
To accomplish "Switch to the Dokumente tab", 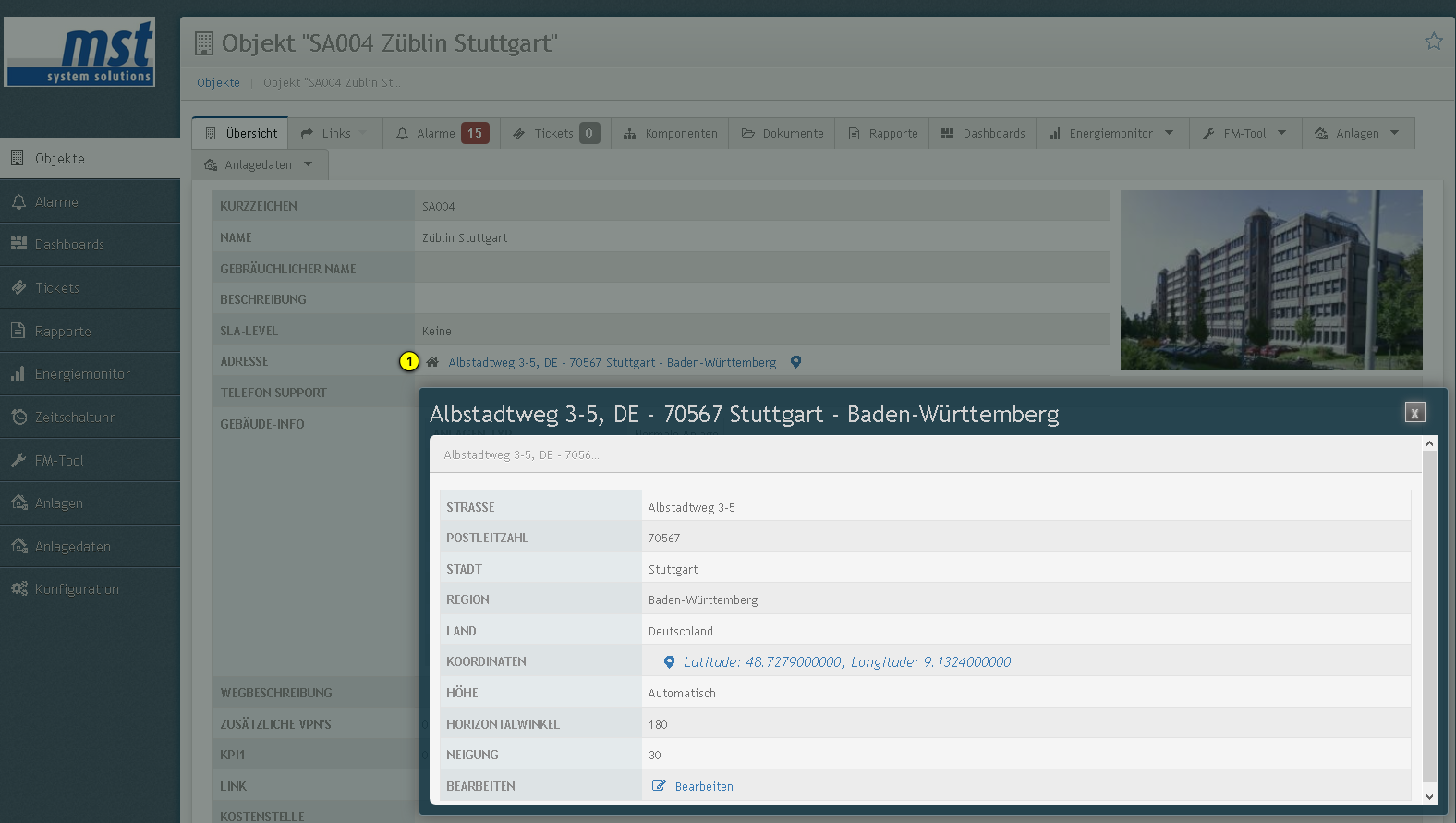I will click(783, 134).
